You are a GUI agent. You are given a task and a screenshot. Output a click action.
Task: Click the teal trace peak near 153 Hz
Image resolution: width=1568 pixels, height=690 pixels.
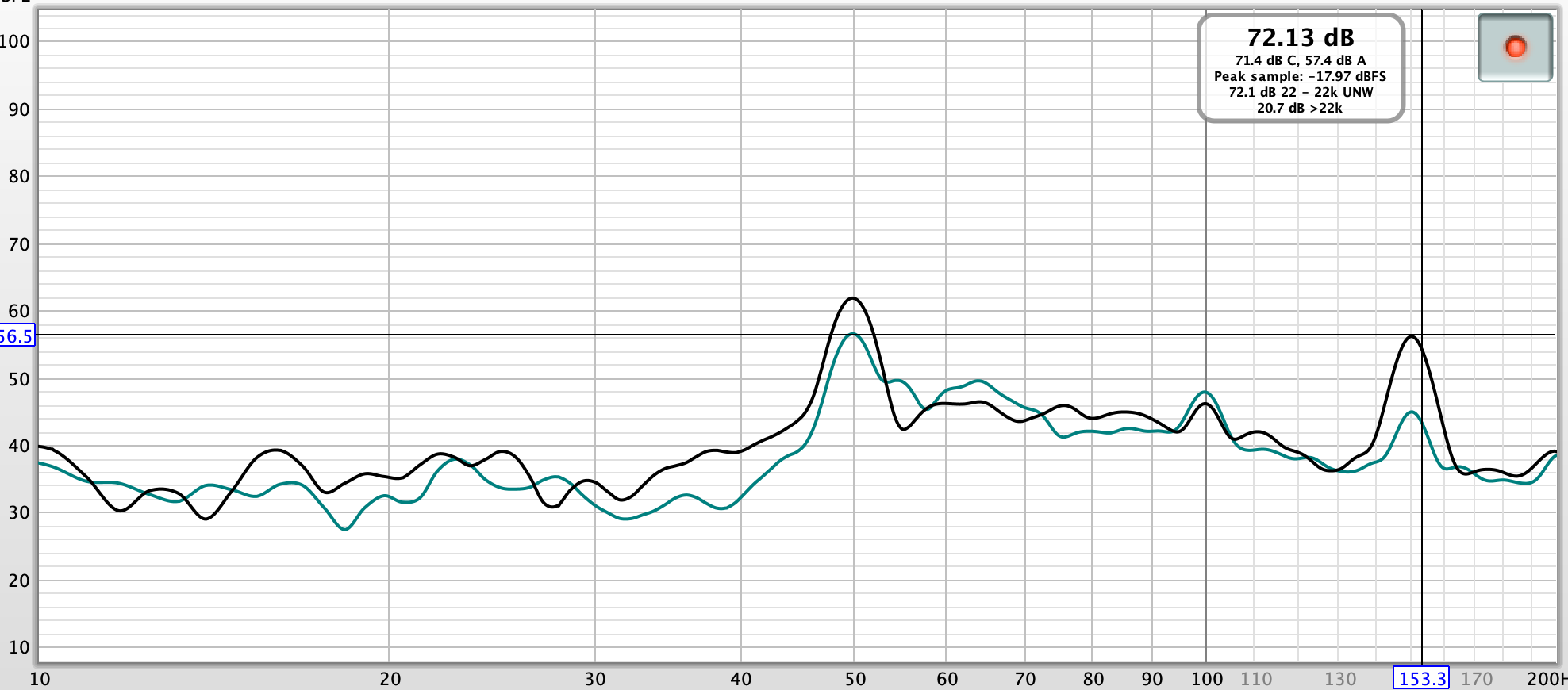[1411, 412]
